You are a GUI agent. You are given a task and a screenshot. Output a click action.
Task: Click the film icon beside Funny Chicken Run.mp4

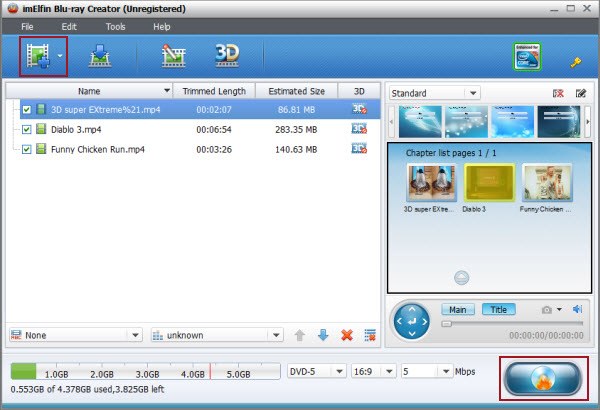coord(41,149)
